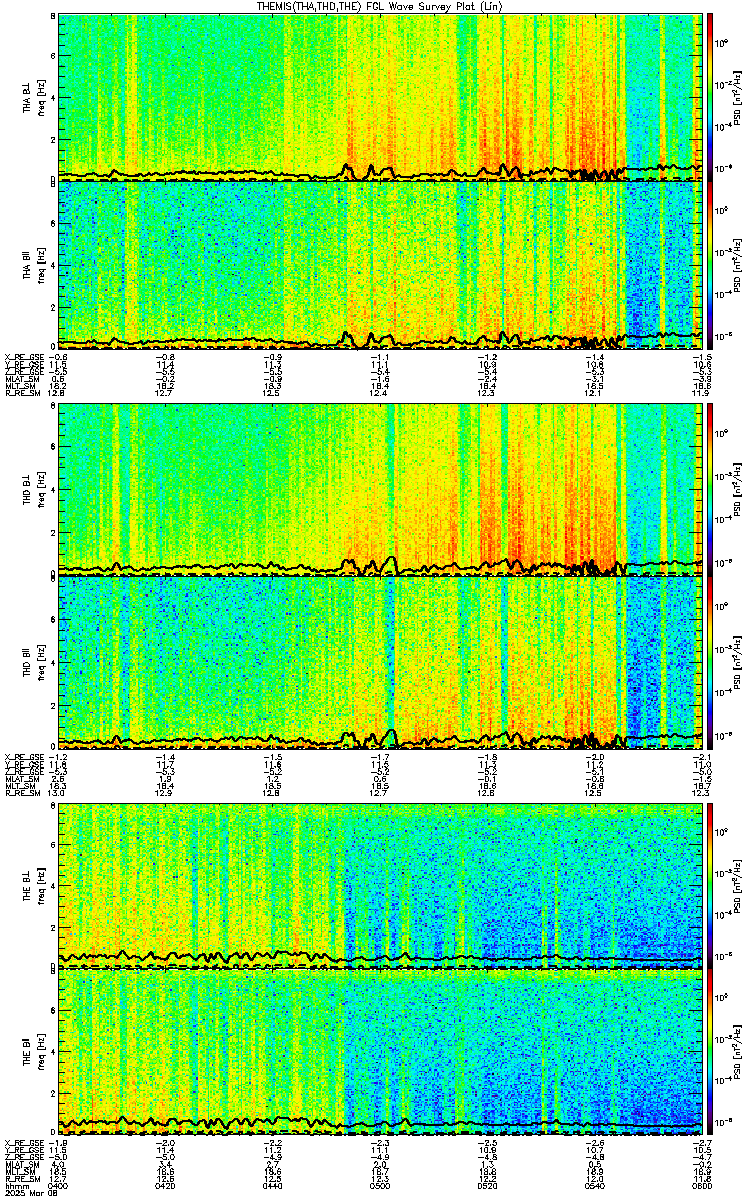
Task: Click "R_RE_SM" label under the THE panels
Action: [22, 1178]
